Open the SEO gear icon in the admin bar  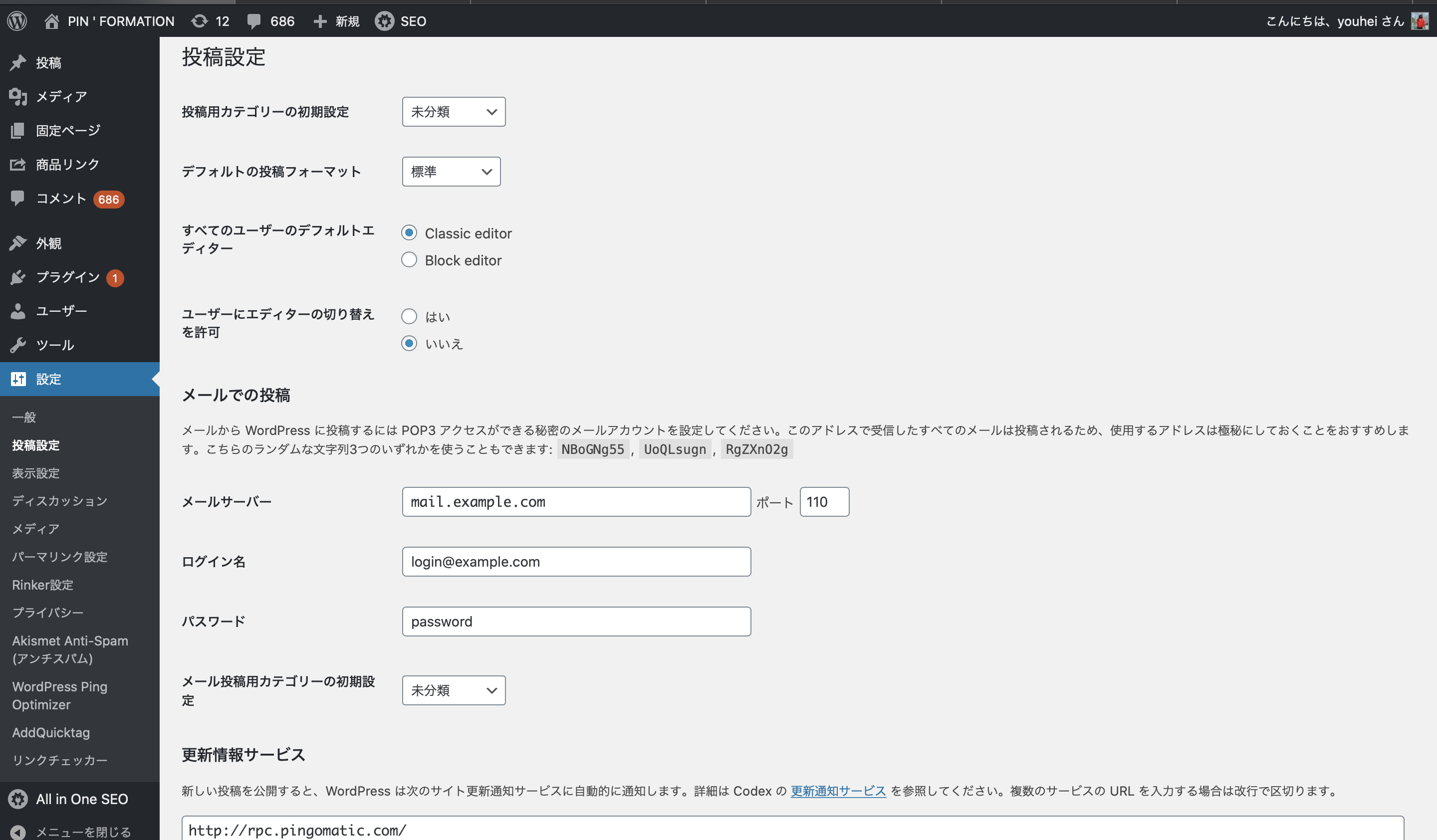click(x=384, y=21)
